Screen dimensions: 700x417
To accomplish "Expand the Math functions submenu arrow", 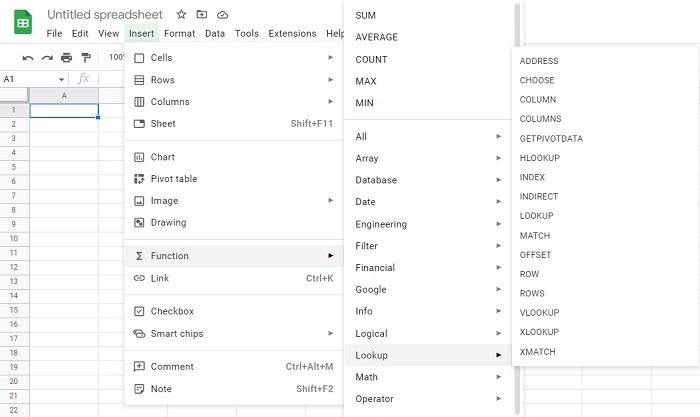I will [499, 377].
